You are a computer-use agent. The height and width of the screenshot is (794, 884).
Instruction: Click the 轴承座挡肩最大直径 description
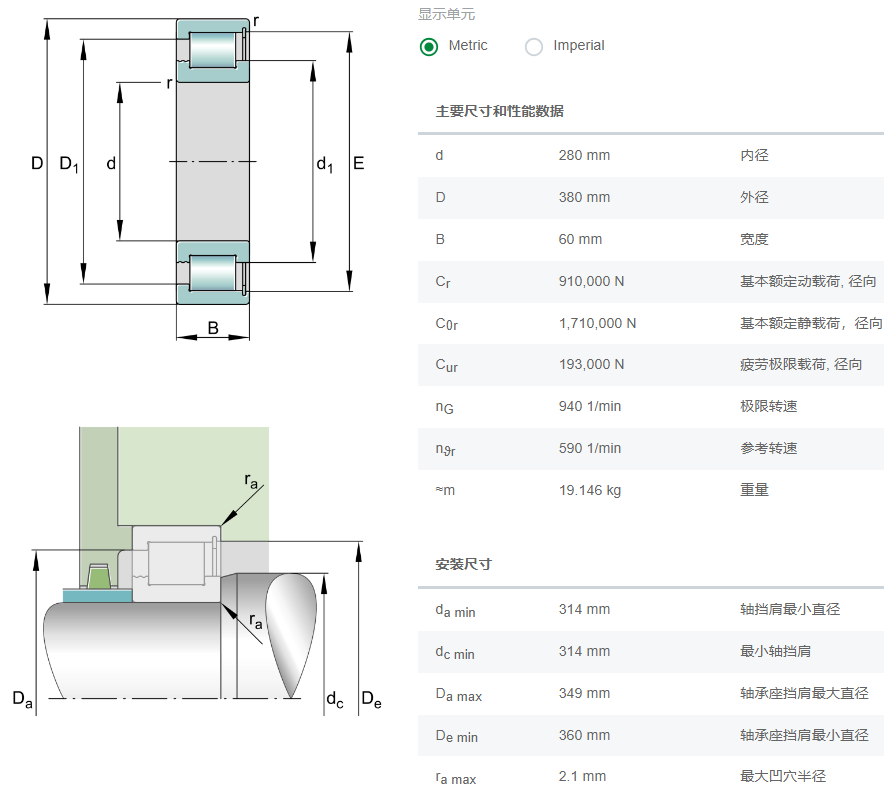[x=804, y=693]
